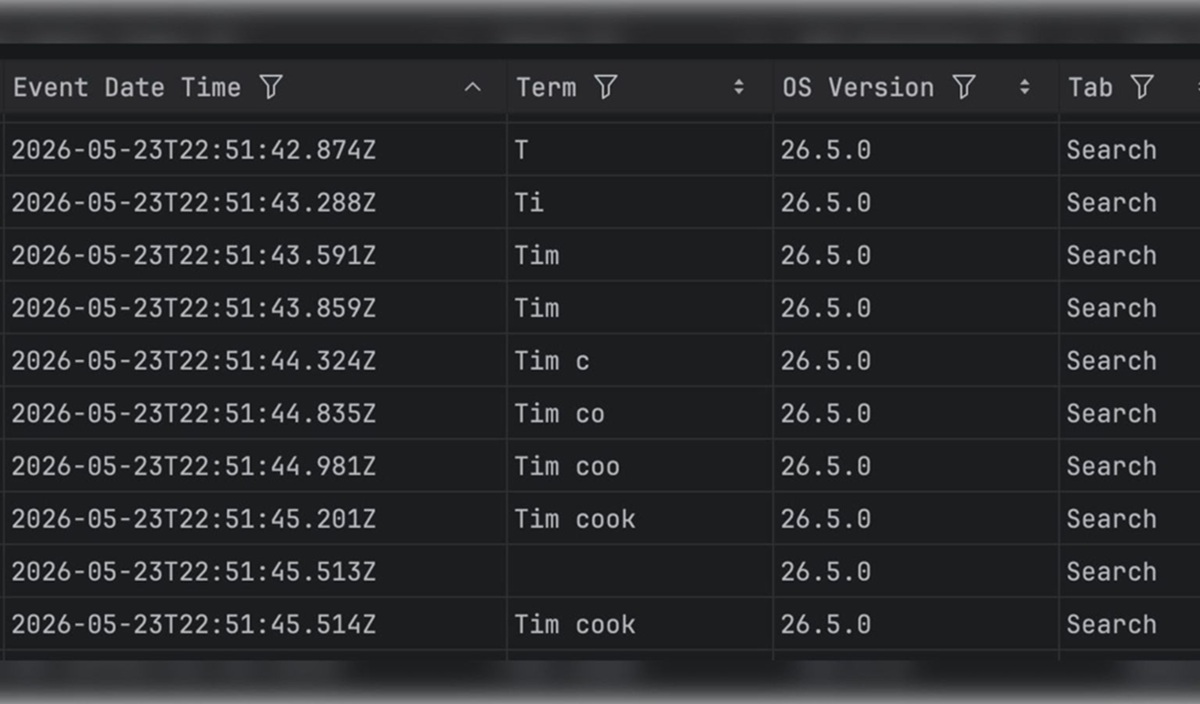Image resolution: width=1200 pixels, height=704 pixels.
Task: Toggle ascending sort on Event Date Time
Action: pos(473,88)
